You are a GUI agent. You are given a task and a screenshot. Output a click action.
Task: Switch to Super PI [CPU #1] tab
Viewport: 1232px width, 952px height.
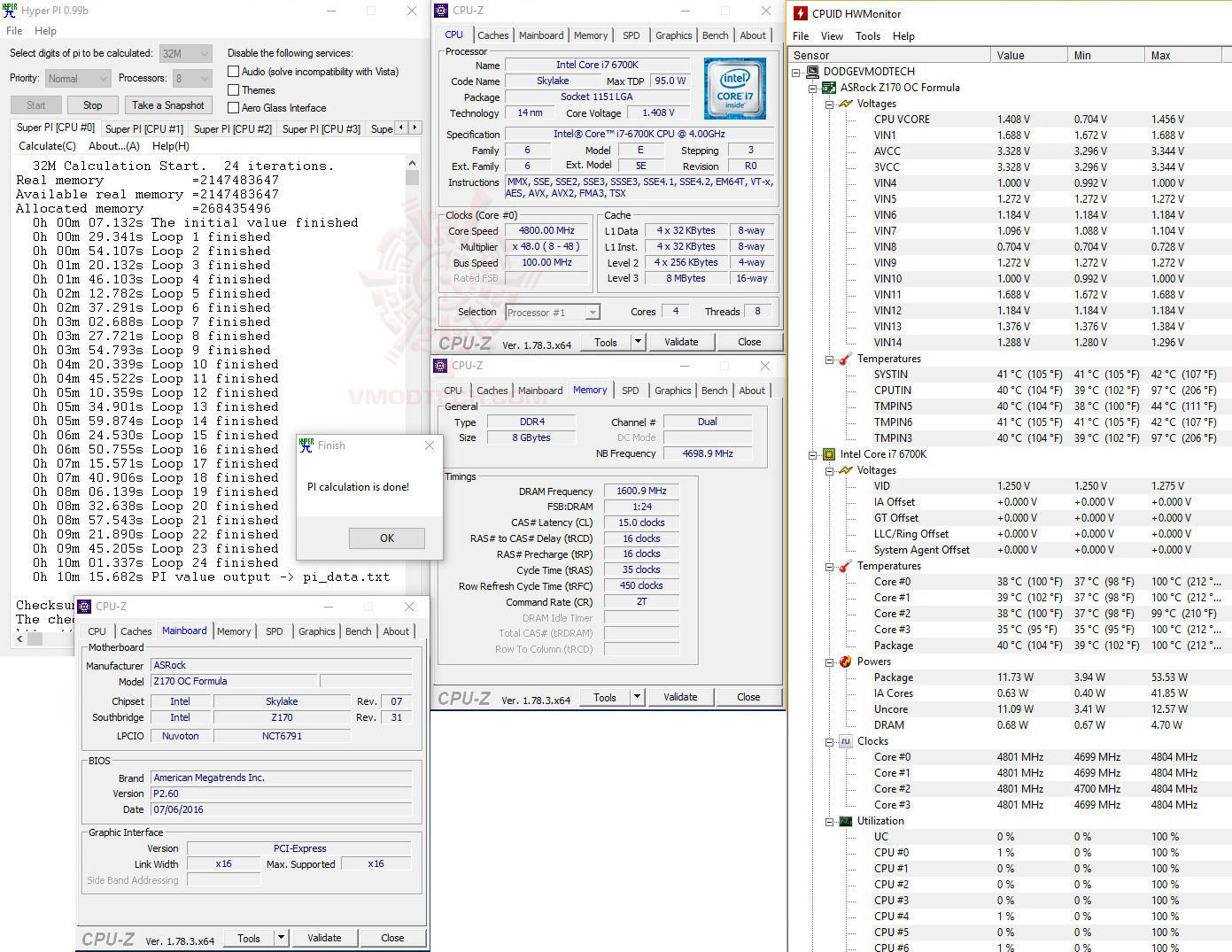(x=144, y=129)
